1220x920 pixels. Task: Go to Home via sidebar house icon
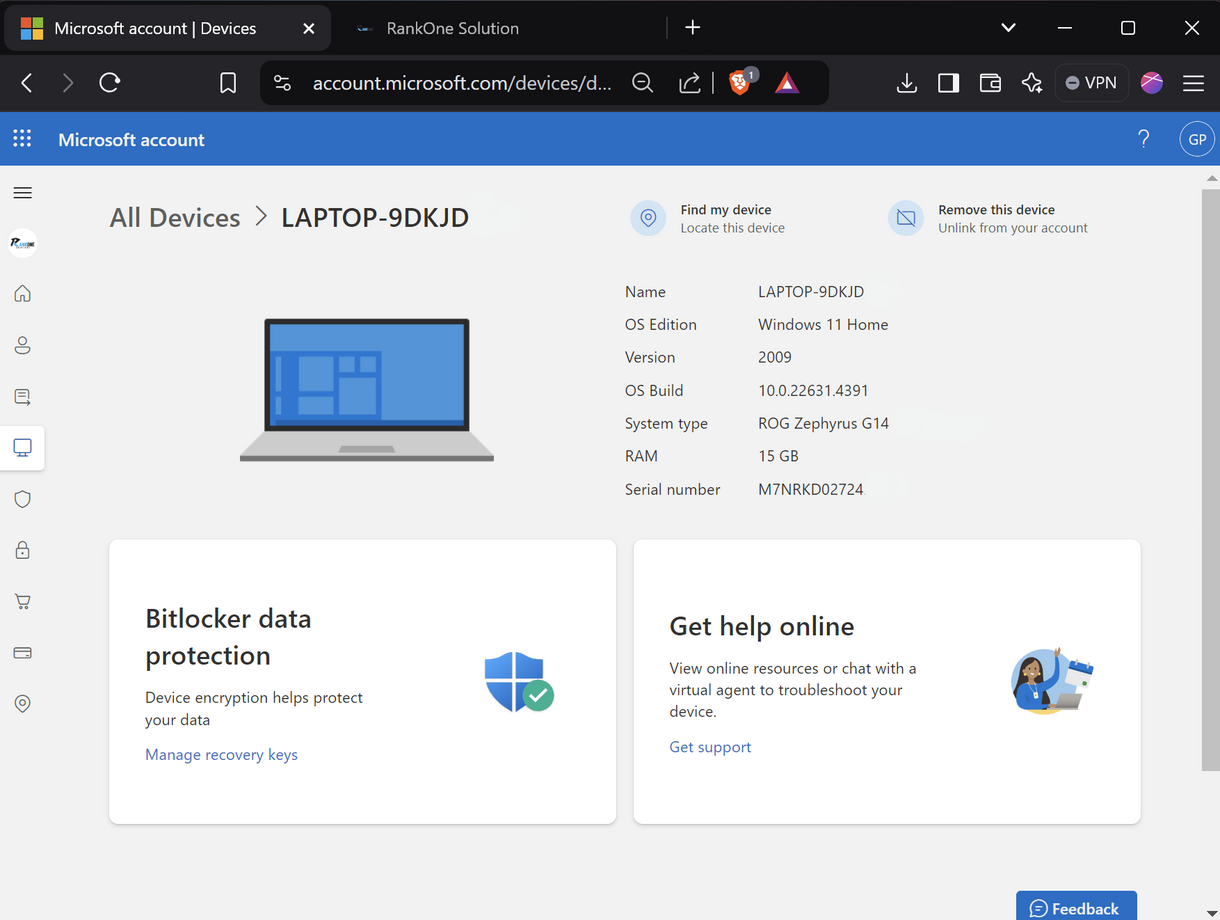22,293
